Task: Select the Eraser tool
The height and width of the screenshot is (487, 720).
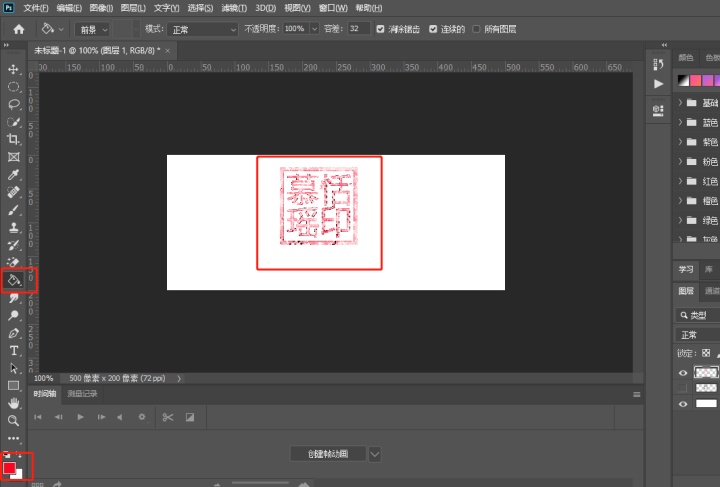Action: pyautogui.click(x=13, y=262)
